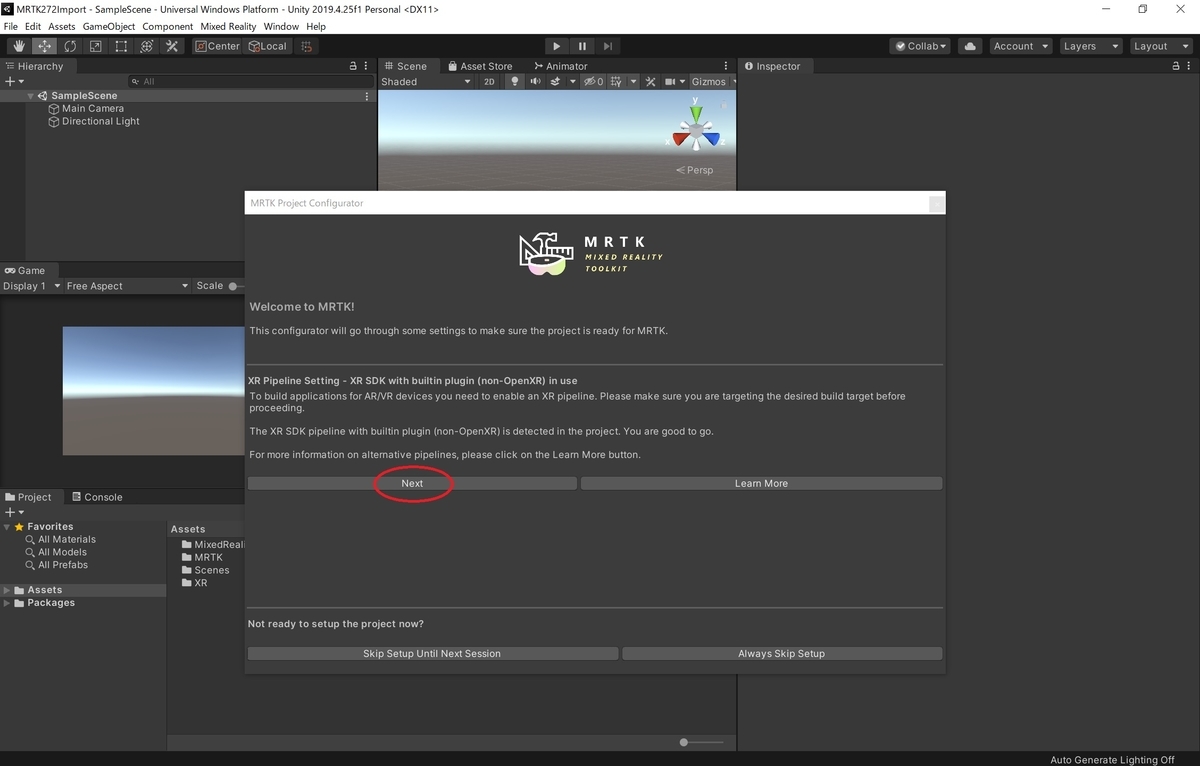Select the Rotate tool
Image resolution: width=1200 pixels, height=766 pixels.
[x=70, y=46]
